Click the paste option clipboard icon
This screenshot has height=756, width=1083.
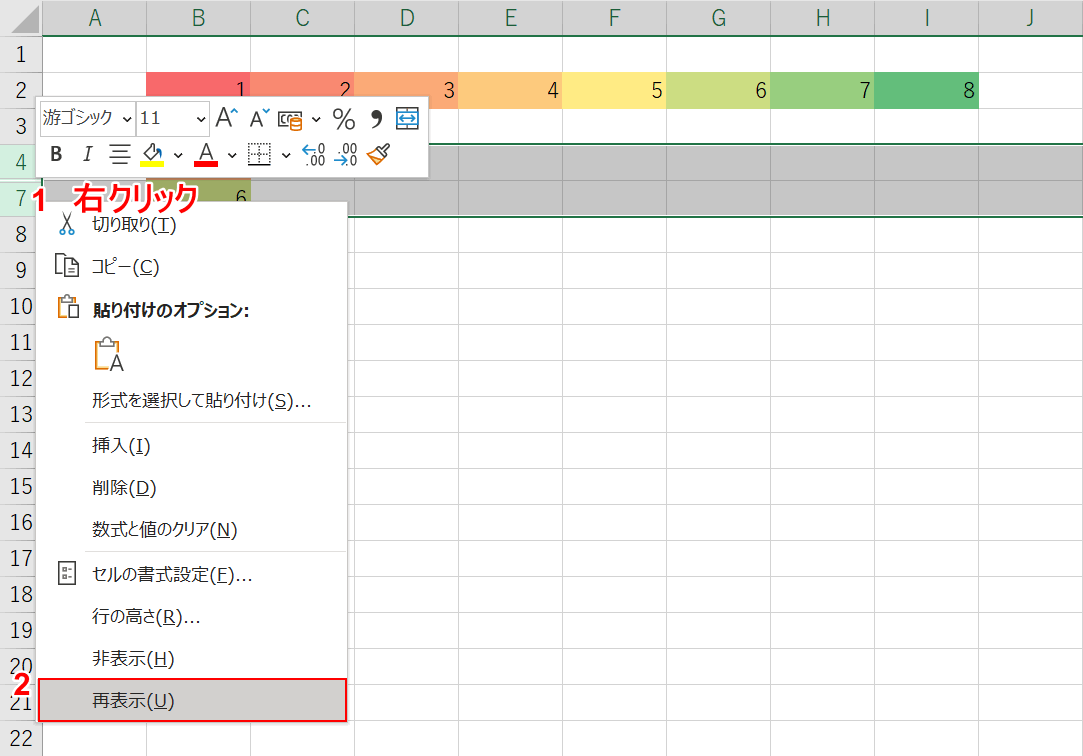108,354
